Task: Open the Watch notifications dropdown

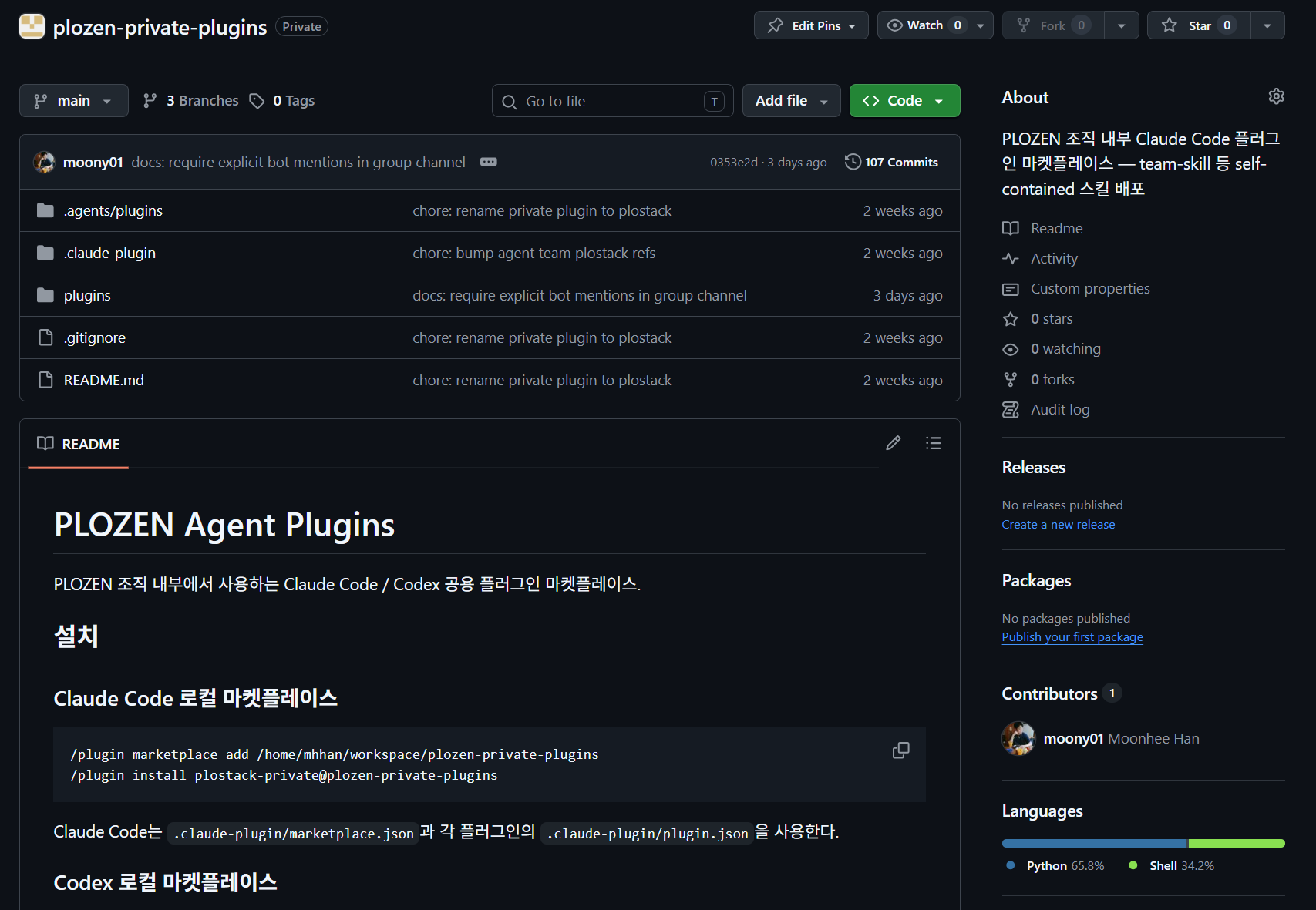Action: click(935, 25)
